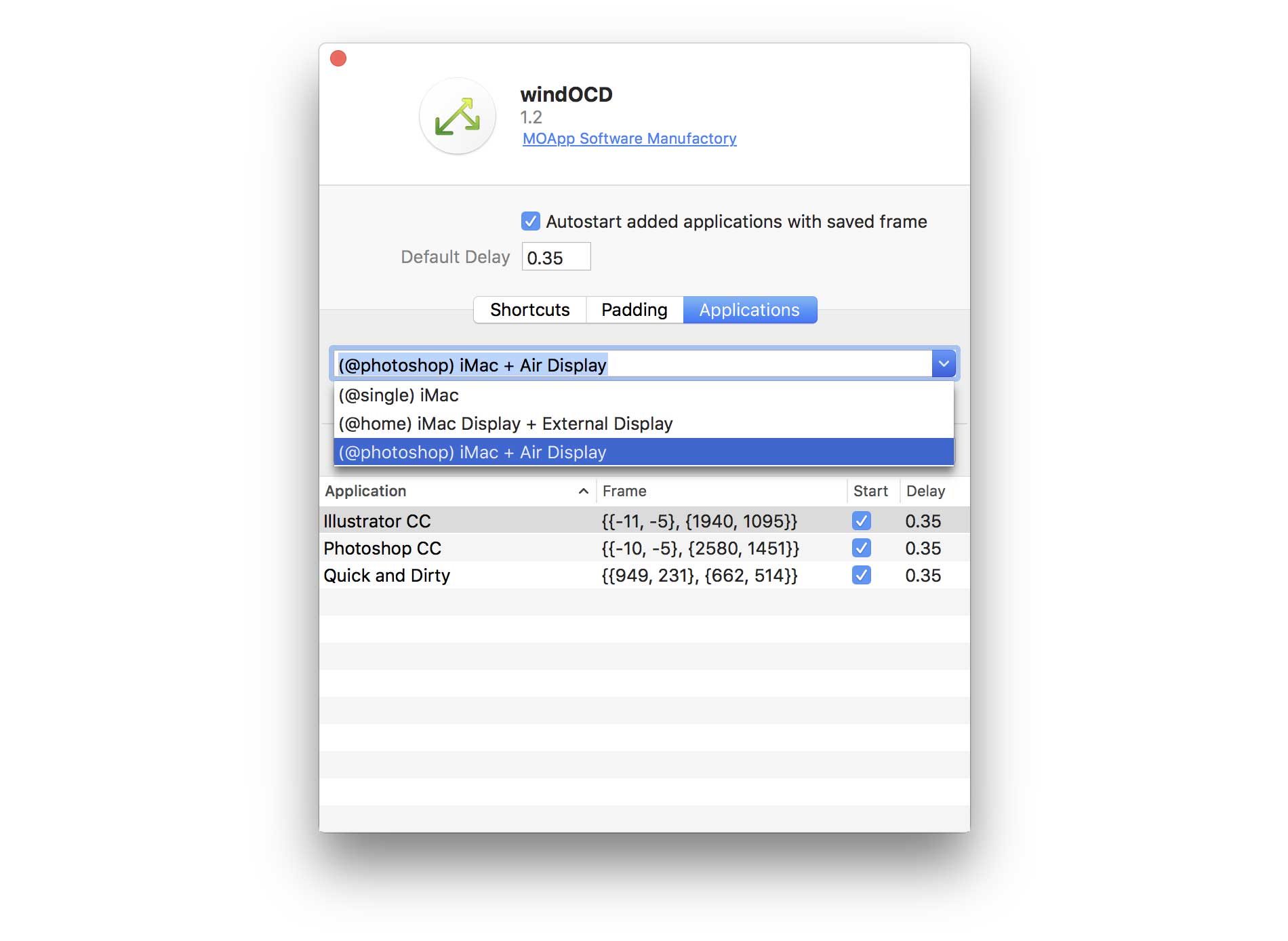Image resolution: width=1288 pixels, height=941 pixels.
Task: Select the Applications tab
Action: tap(750, 310)
